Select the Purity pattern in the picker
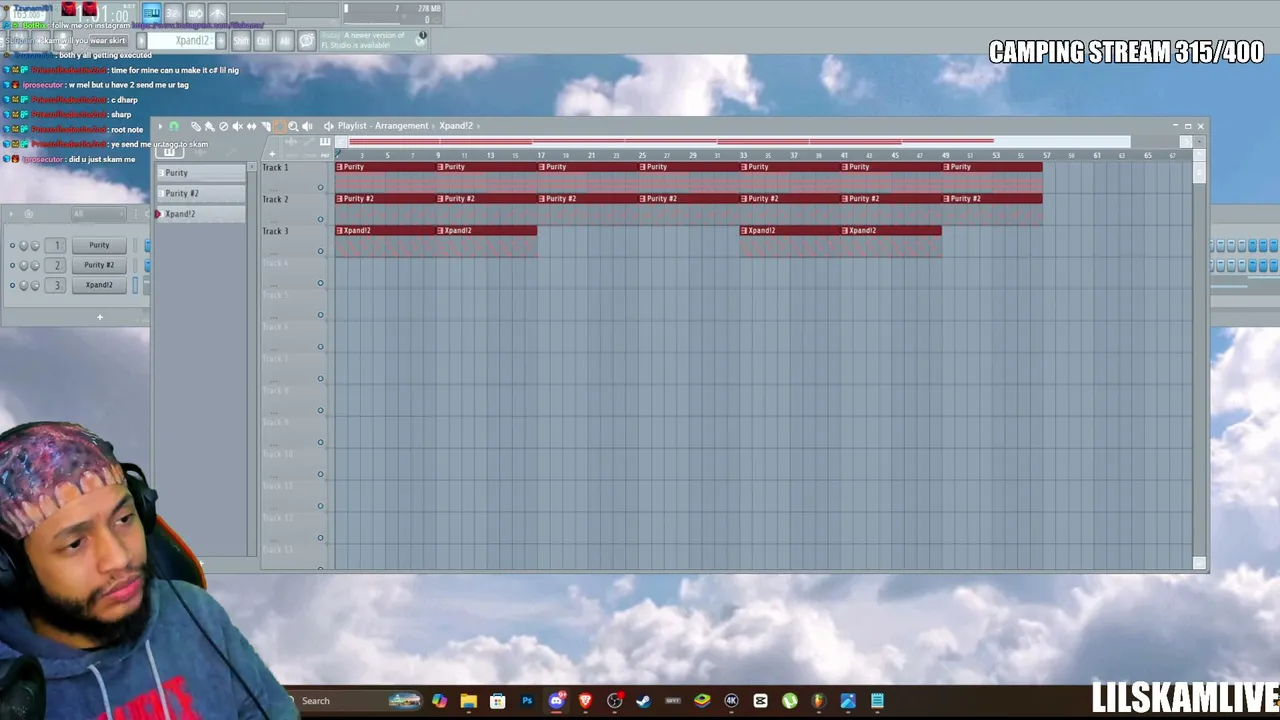The image size is (1280, 720). (200, 173)
